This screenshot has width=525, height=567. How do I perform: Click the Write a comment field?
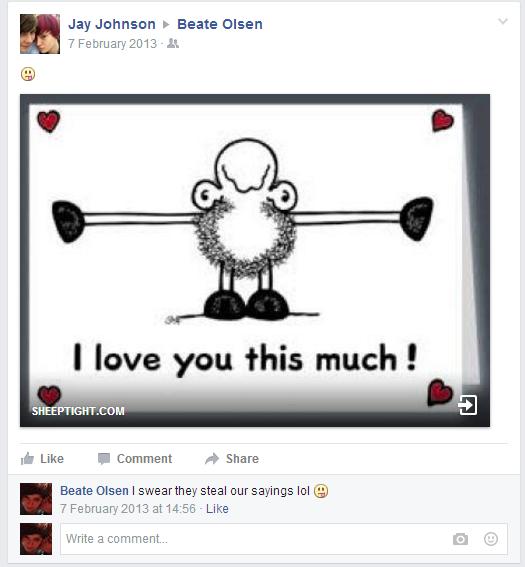[x=284, y=539]
